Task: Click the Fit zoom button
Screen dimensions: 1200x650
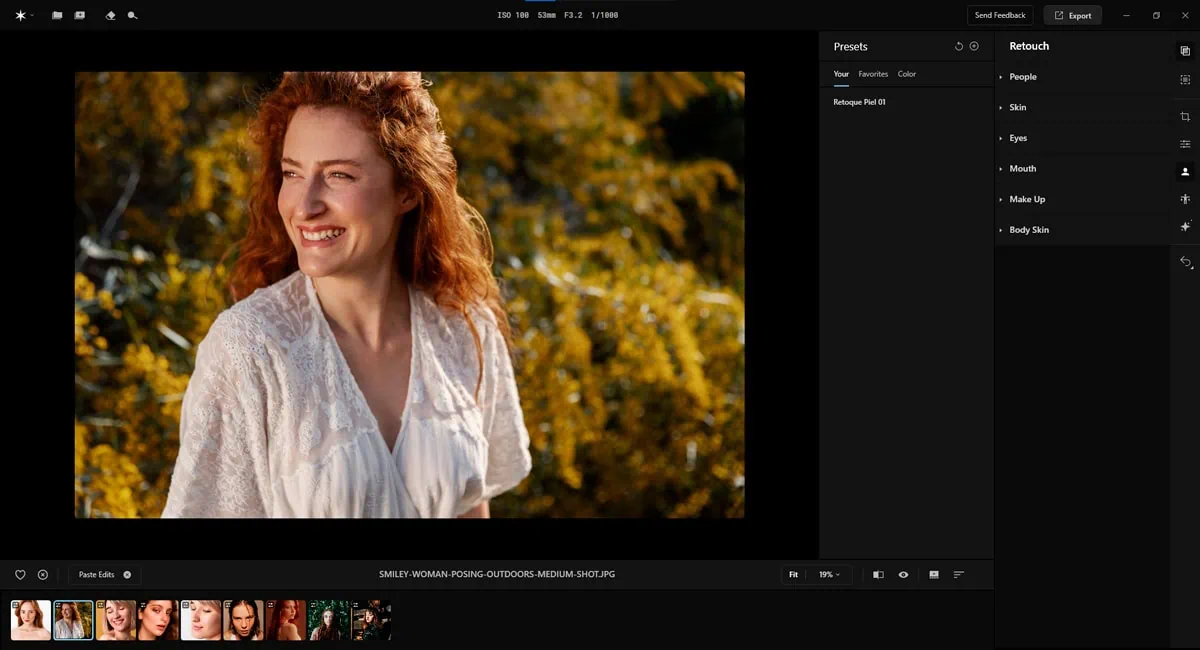Action: 793,575
